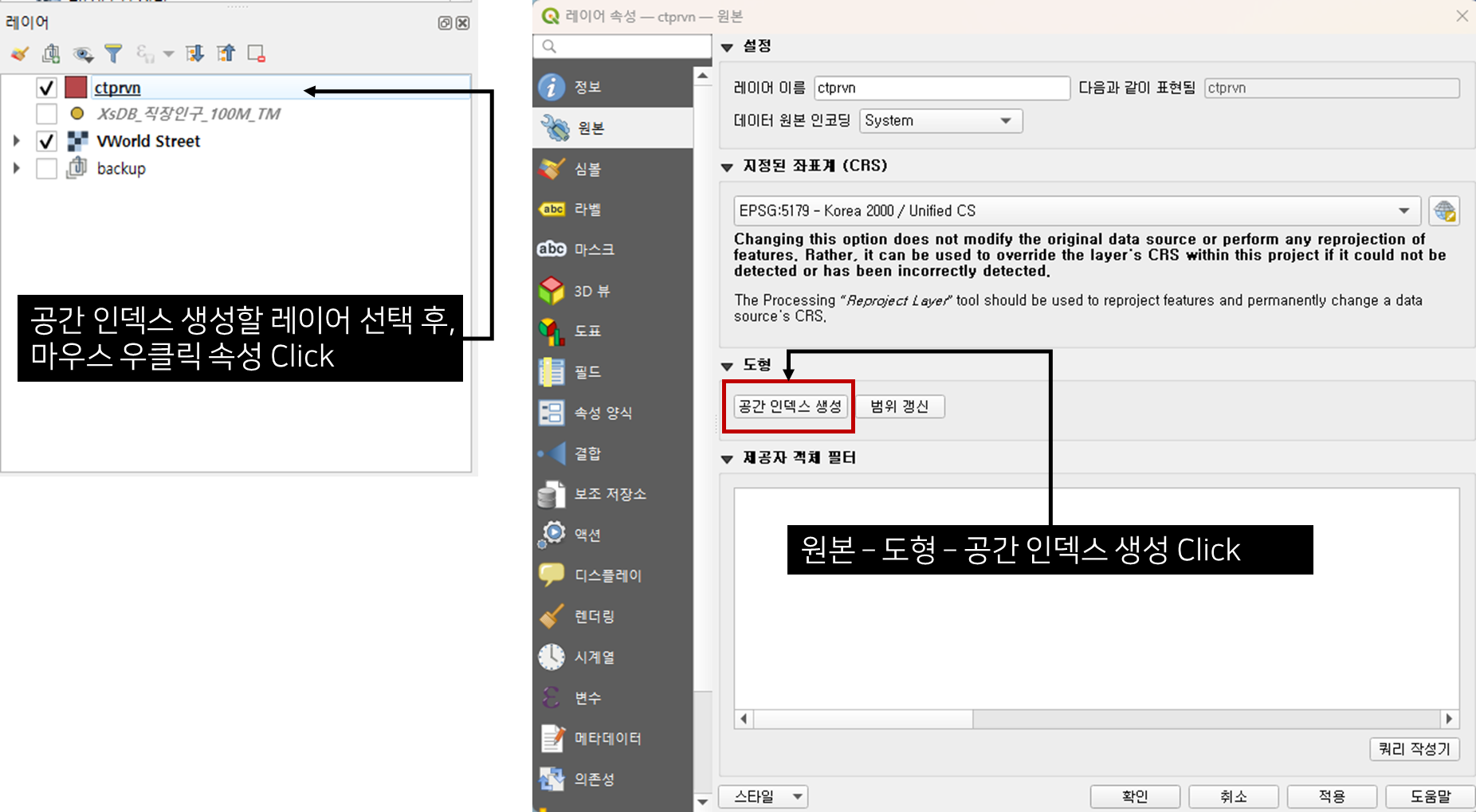Click the filter box scroll left arrow
The width and height of the screenshot is (1476, 812).
pyautogui.click(x=744, y=719)
